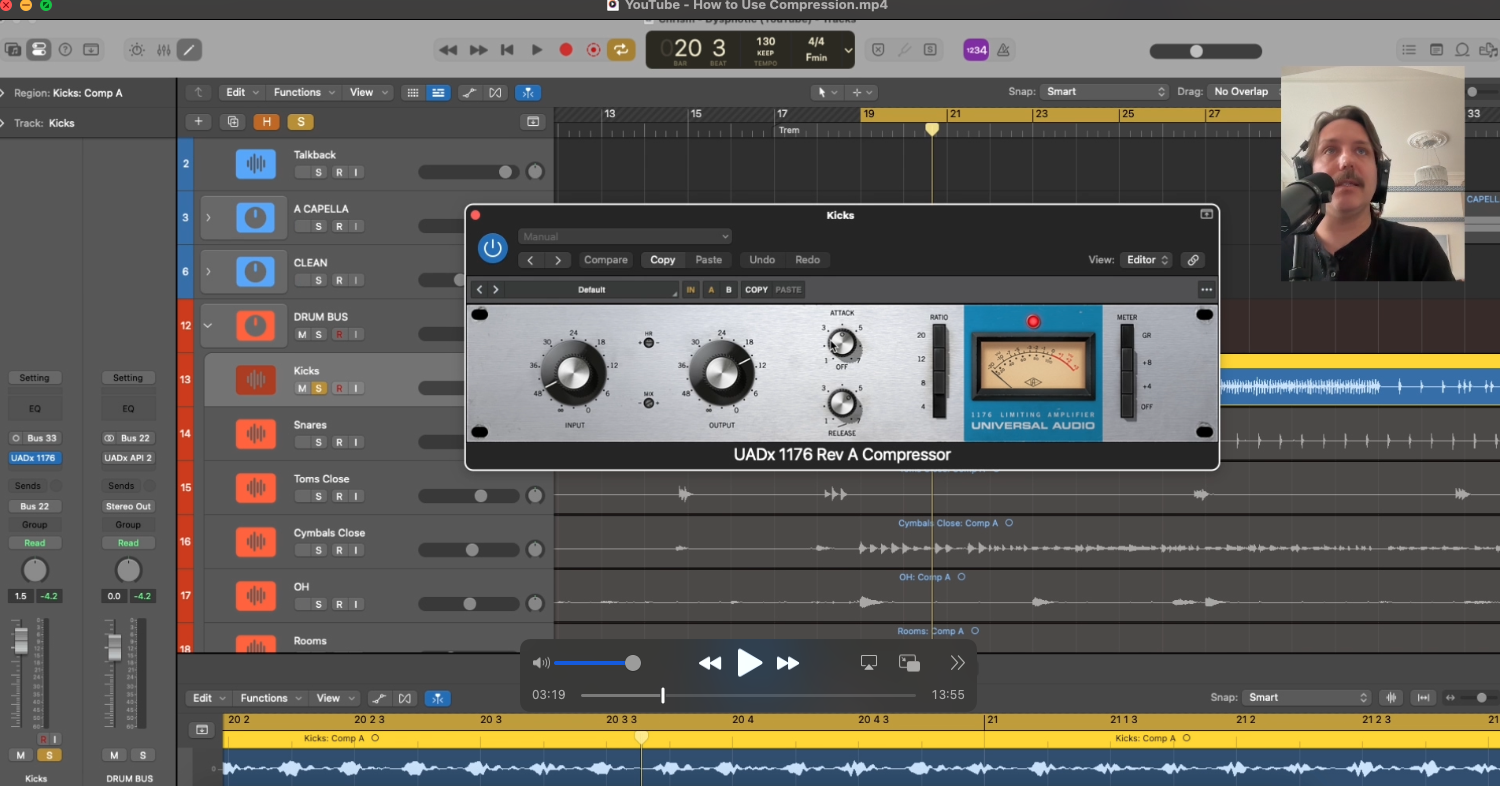Click the master volume slider in control bar
The width and height of the screenshot is (1500, 786).
tap(1205, 51)
